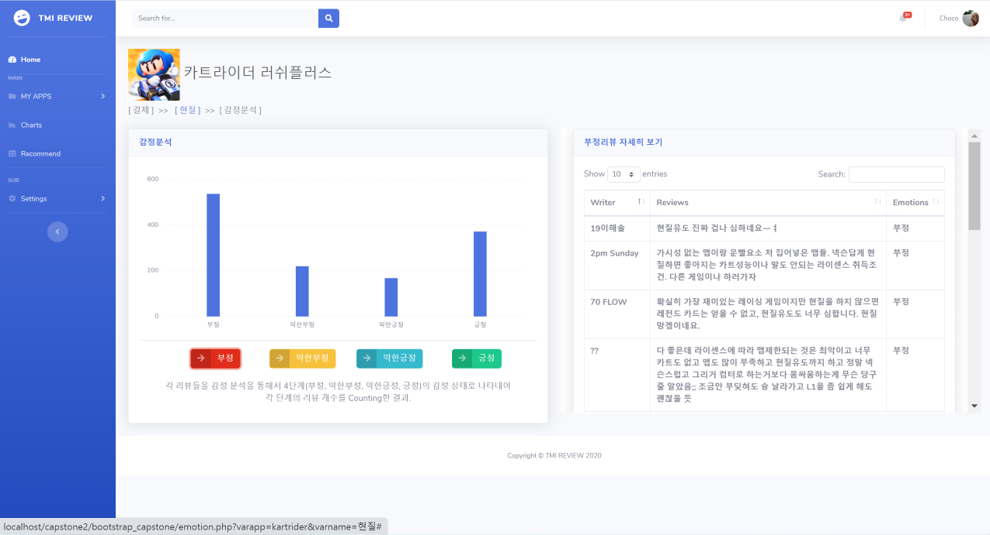Click the KartRider app thumbnail image
The width and height of the screenshot is (990, 535).
tap(154, 75)
